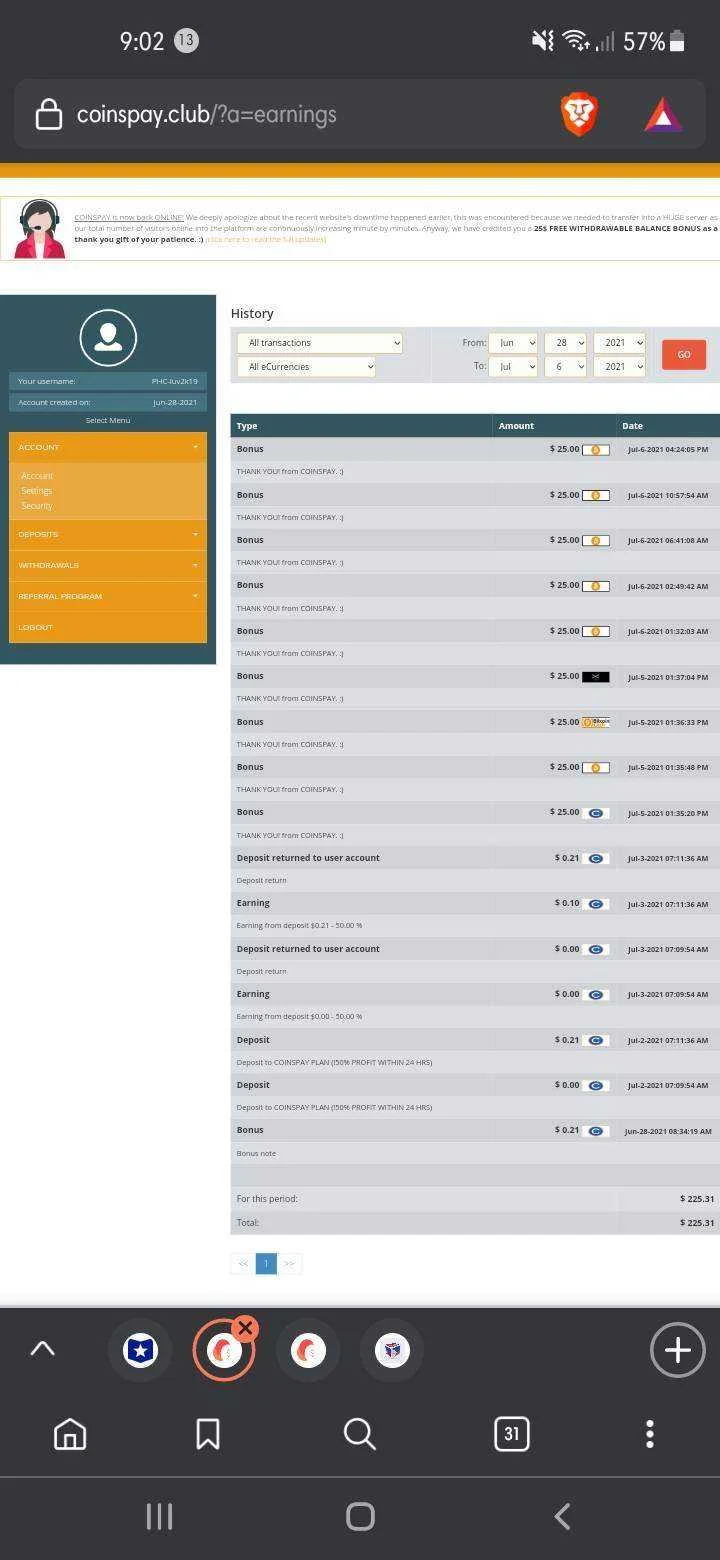Click 'Deposit returned to user account' $0.21 row
The image size is (720, 1560).
pos(475,859)
